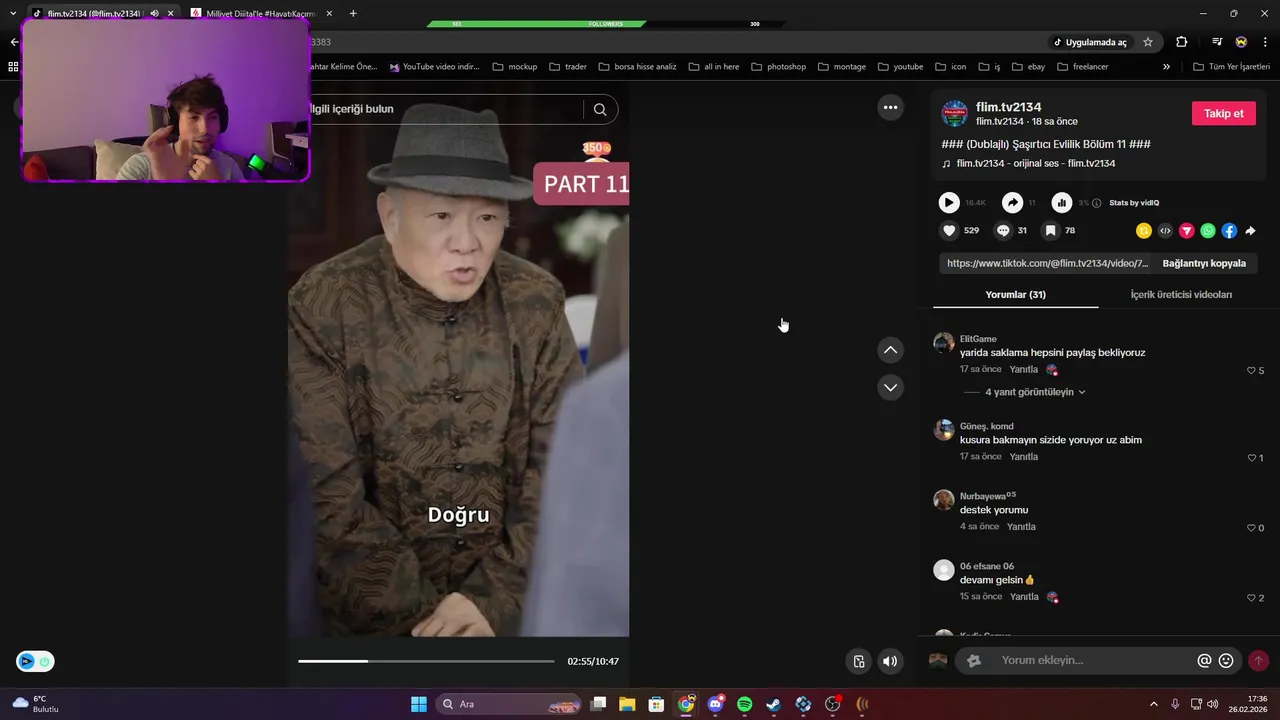The width and height of the screenshot is (1280, 720).
Task: Open the freelancer bookmarks folder
Action: (1082, 66)
